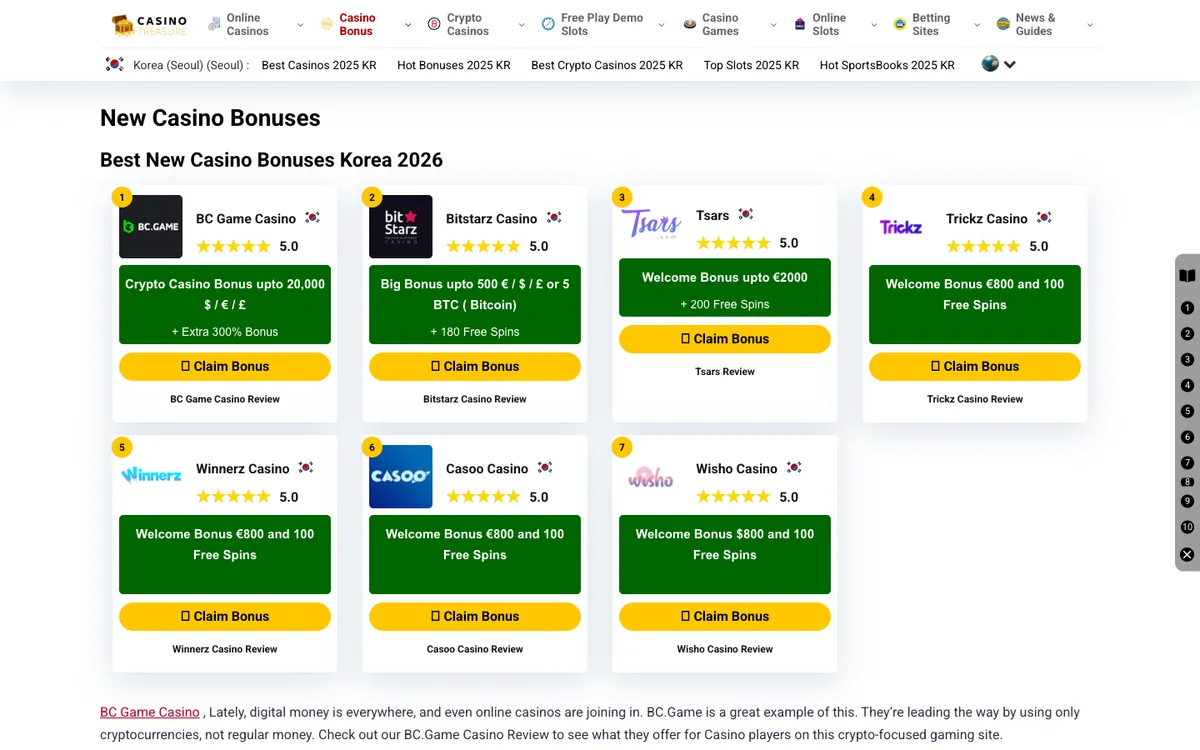Claim Bonus for Wisho Casino
The height and width of the screenshot is (750, 1200).
(725, 616)
